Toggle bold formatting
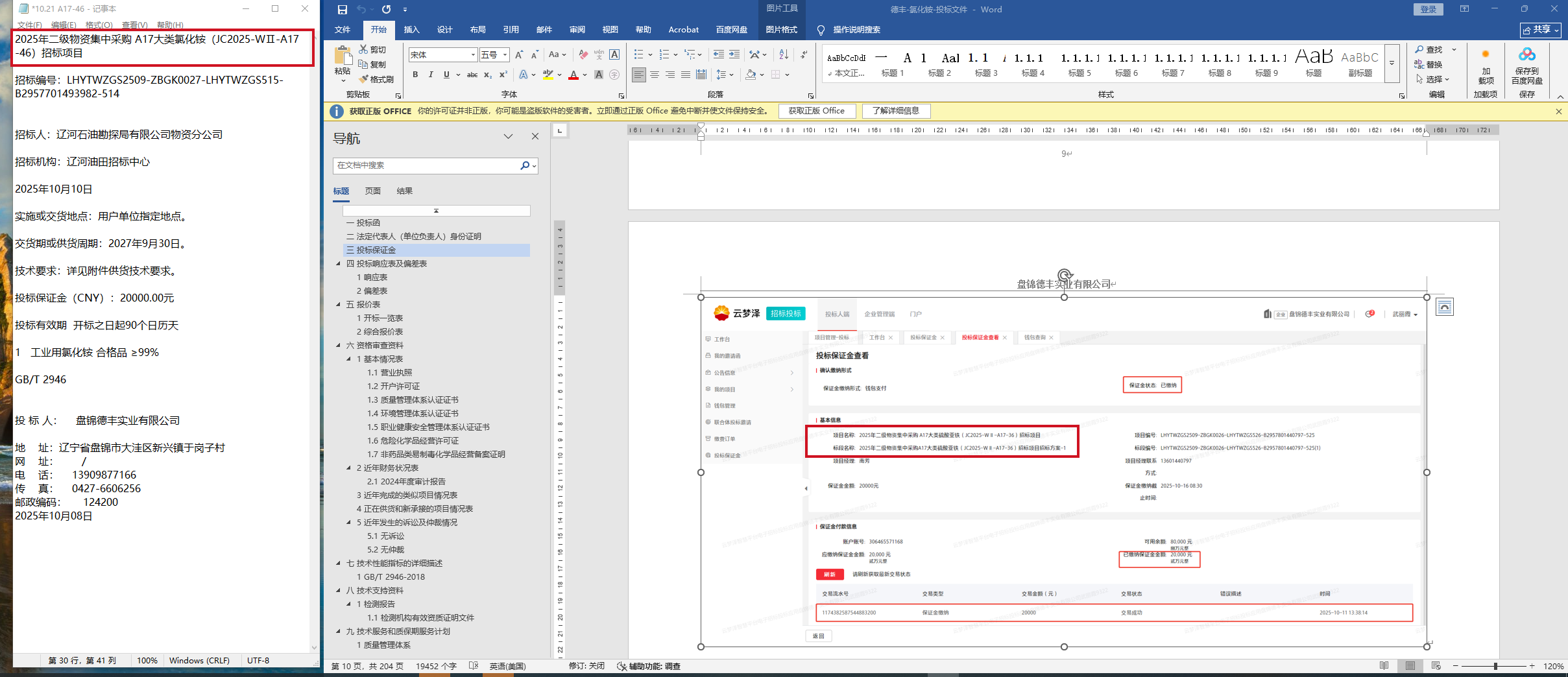 coord(415,75)
